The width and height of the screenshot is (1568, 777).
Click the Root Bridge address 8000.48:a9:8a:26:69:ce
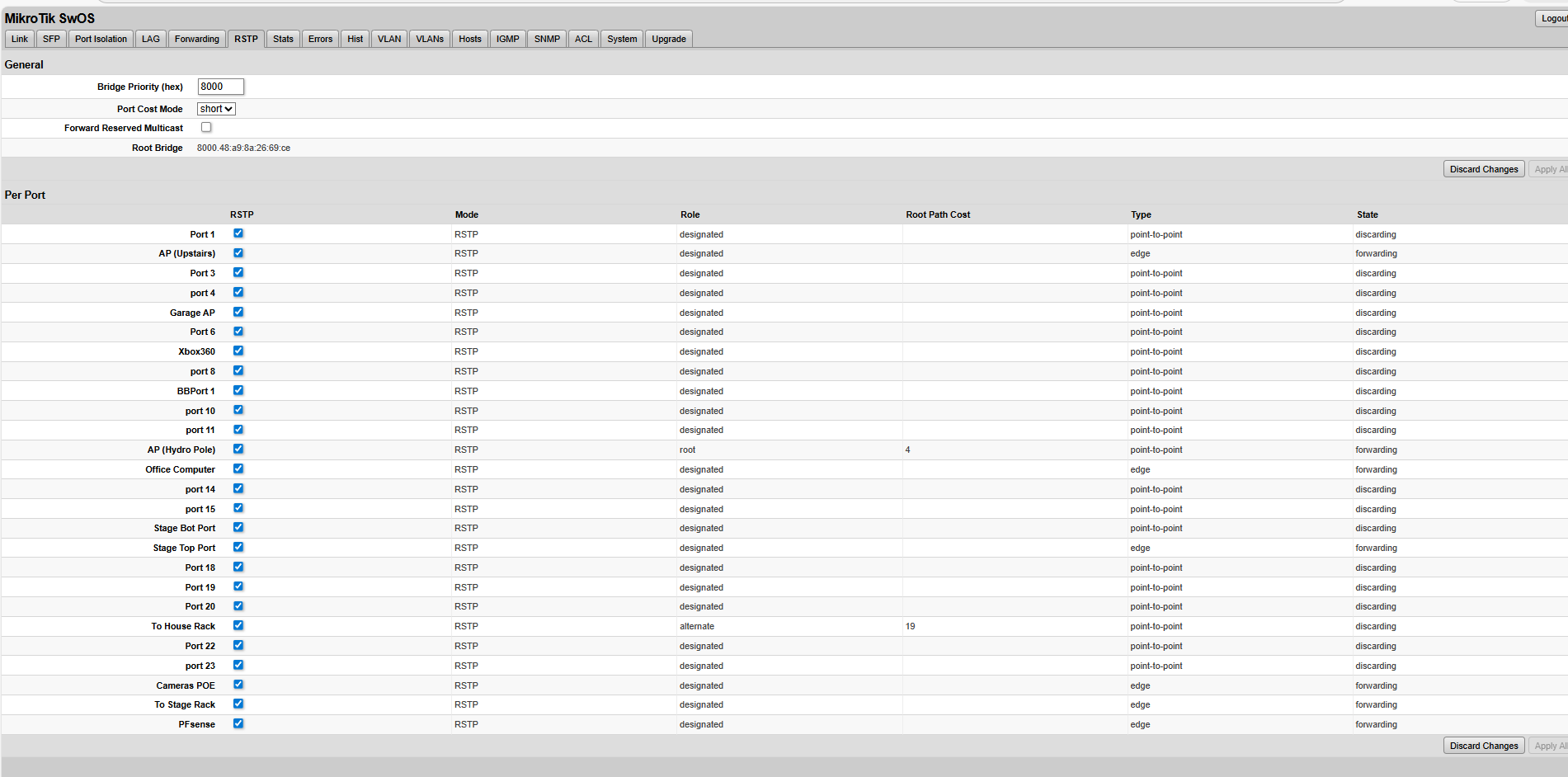tap(243, 148)
